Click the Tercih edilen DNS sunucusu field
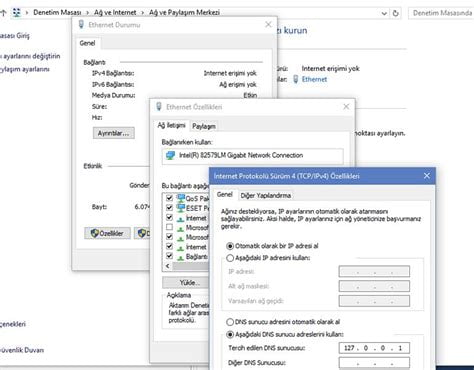 click(374, 348)
